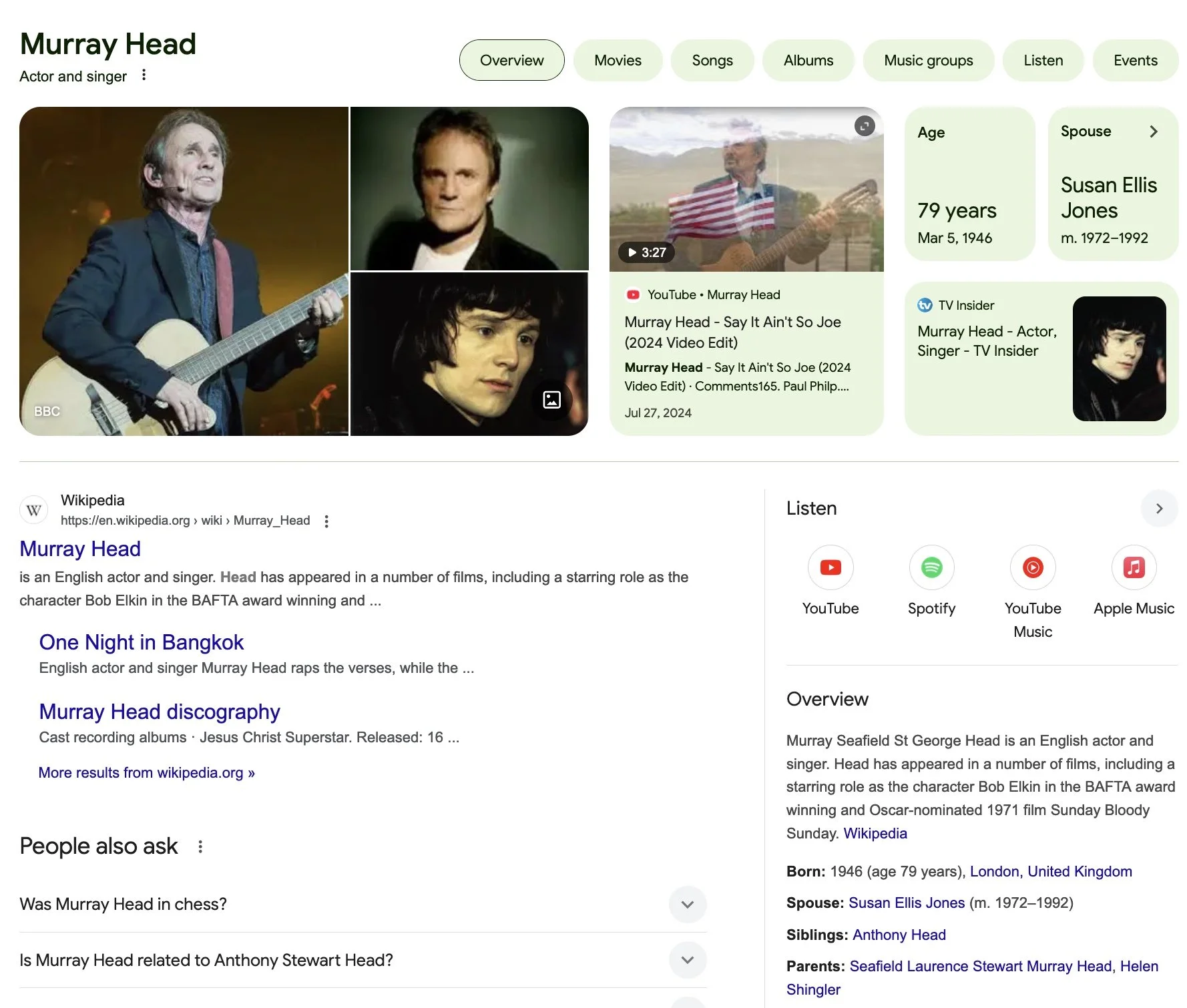Viewport: 1187px width, 1008px height.
Task: Expand the Spouse card chevron
Action: (x=1154, y=132)
